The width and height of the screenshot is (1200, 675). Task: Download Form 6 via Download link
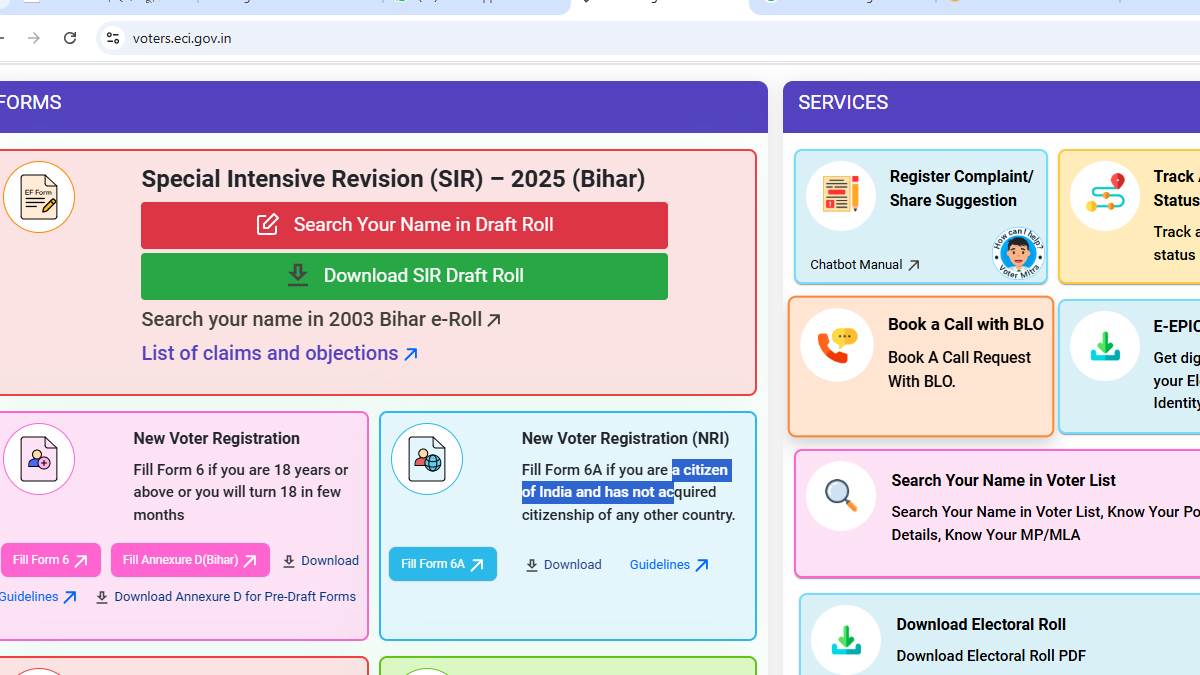point(320,561)
